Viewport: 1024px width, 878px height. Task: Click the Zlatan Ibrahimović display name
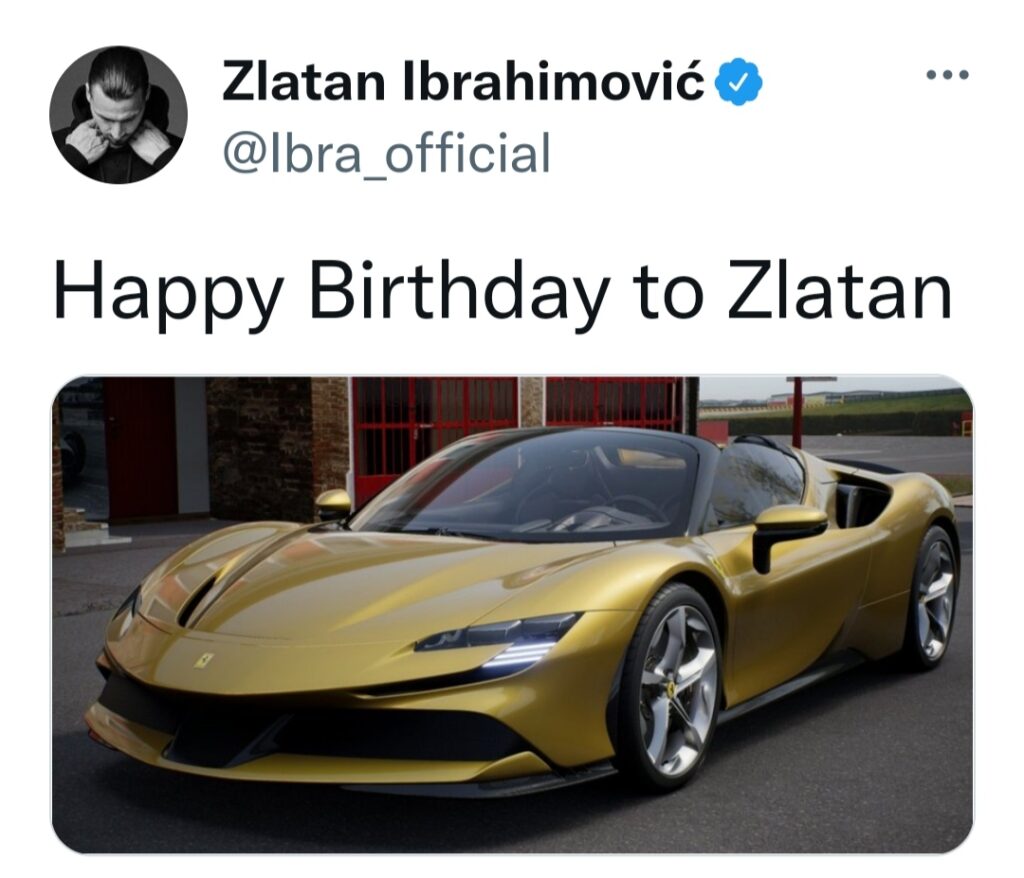click(x=464, y=82)
